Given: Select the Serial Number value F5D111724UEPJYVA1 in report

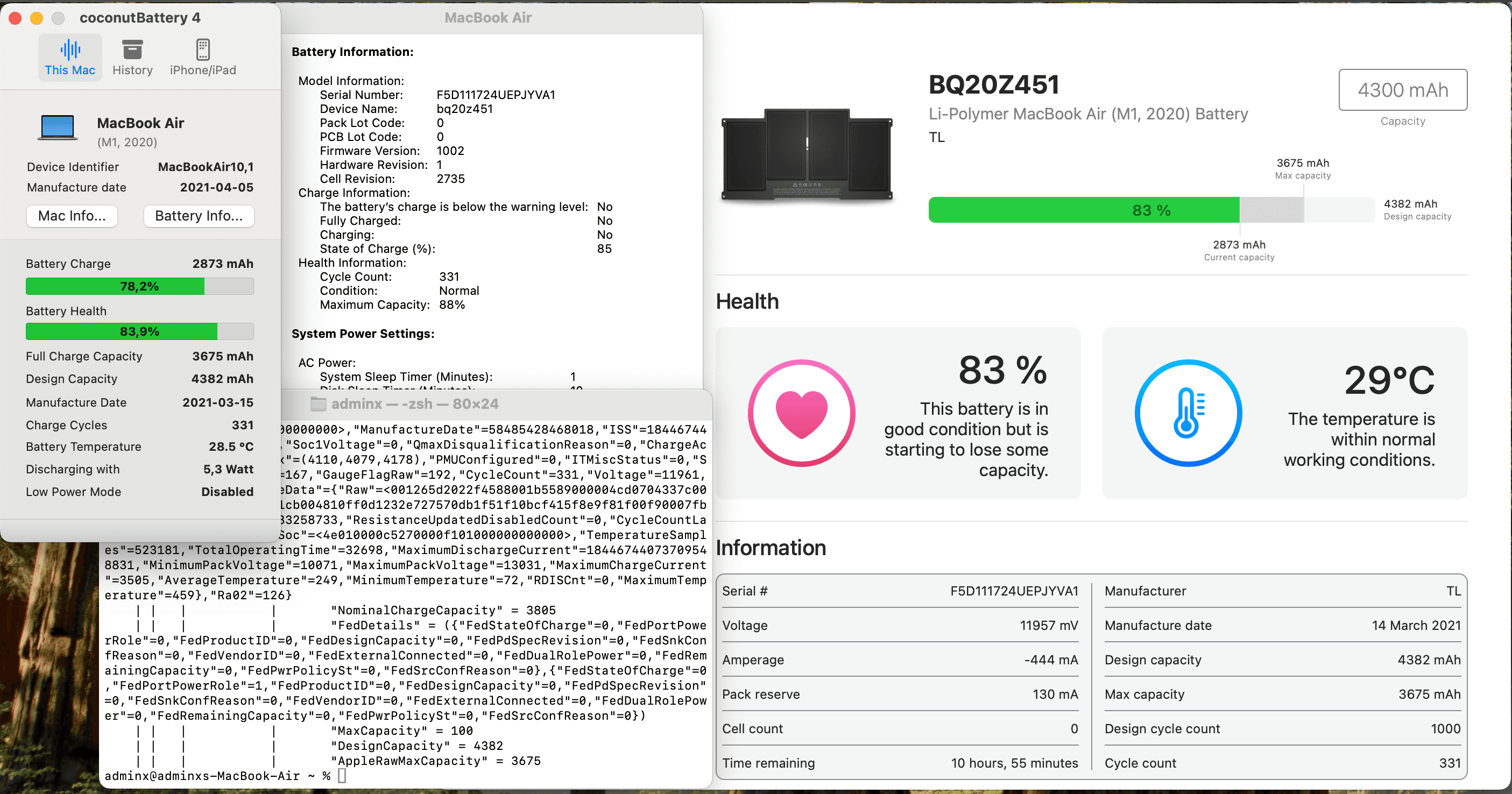Looking at the screenshot, I should click(496, 95).
